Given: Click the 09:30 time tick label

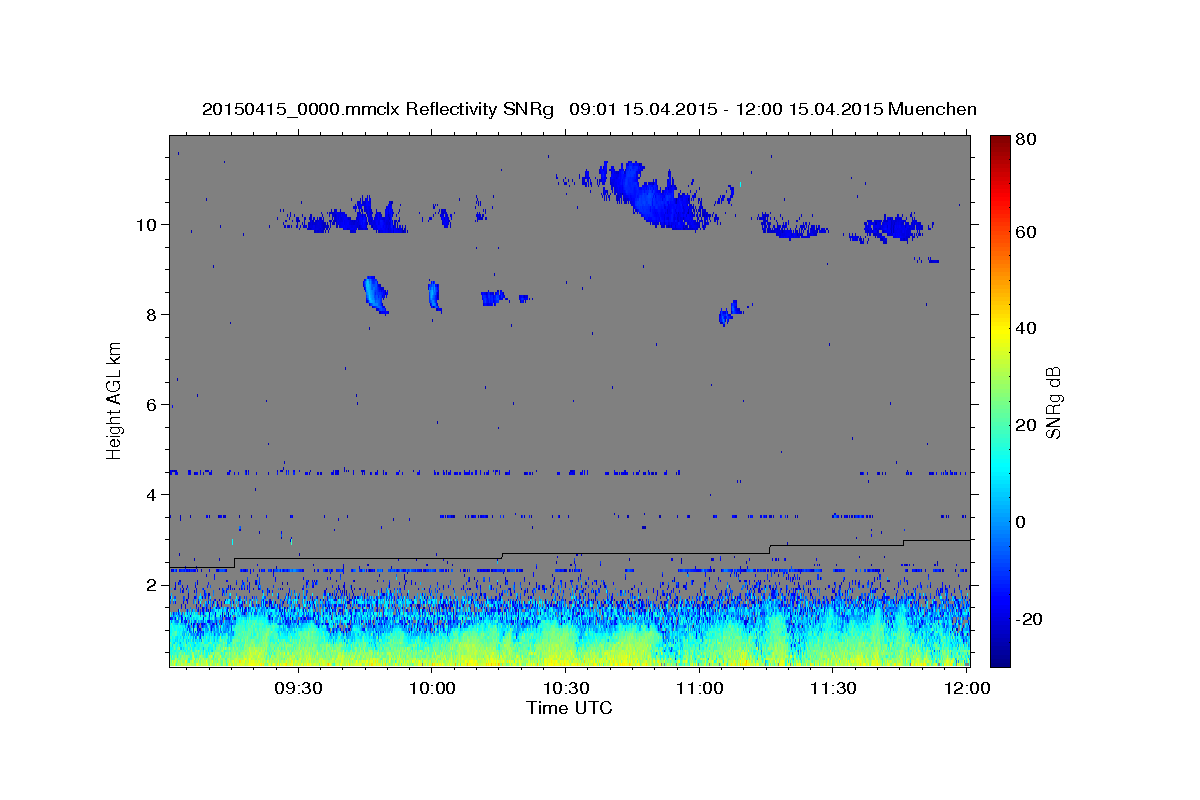Looking at the screenshot, I should point(298,689).
